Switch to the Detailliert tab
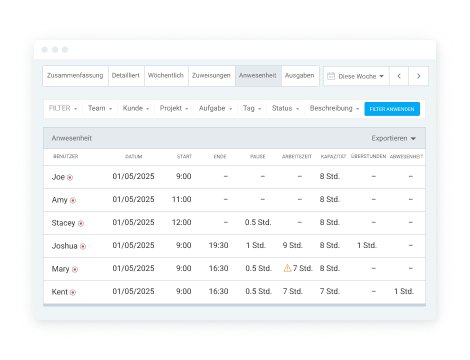The height and width of the screenshot is (360, 470). pos(126,76)
